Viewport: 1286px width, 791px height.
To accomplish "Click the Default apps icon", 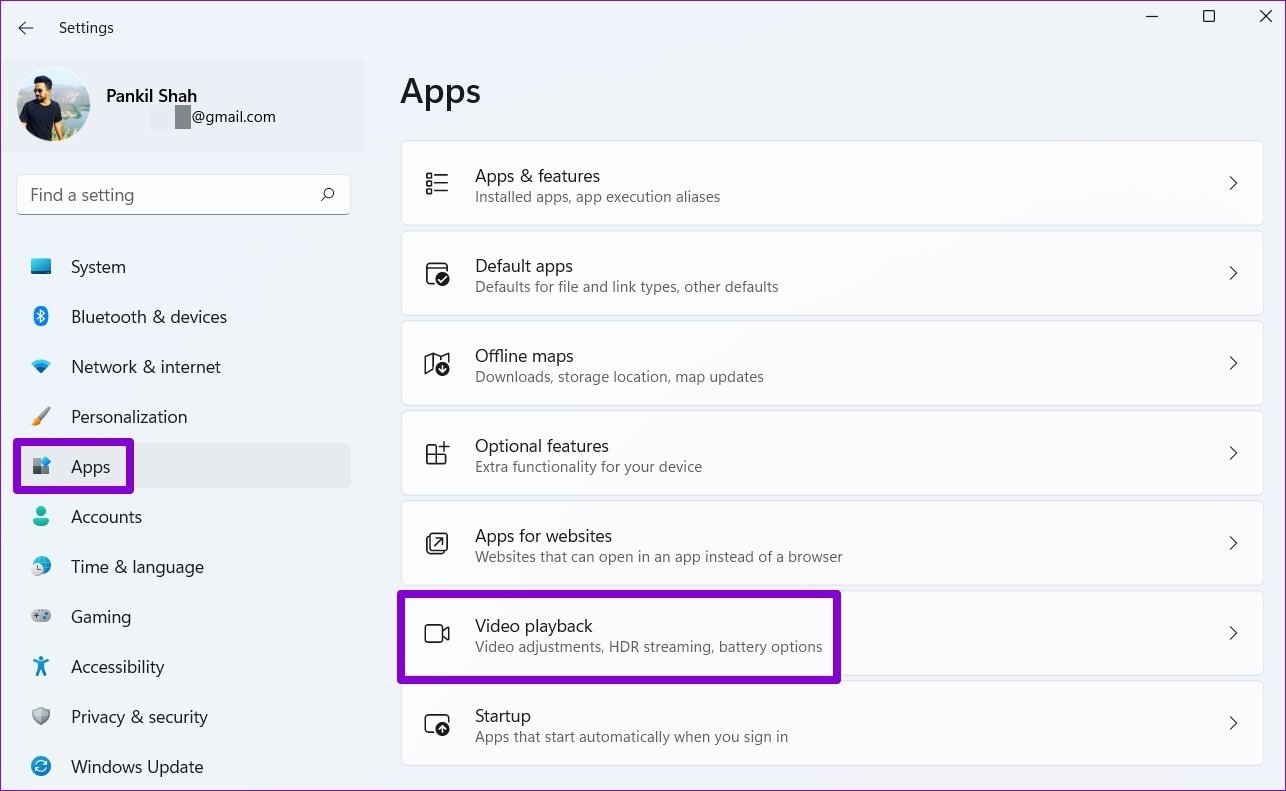I will (x=437, y=273).
